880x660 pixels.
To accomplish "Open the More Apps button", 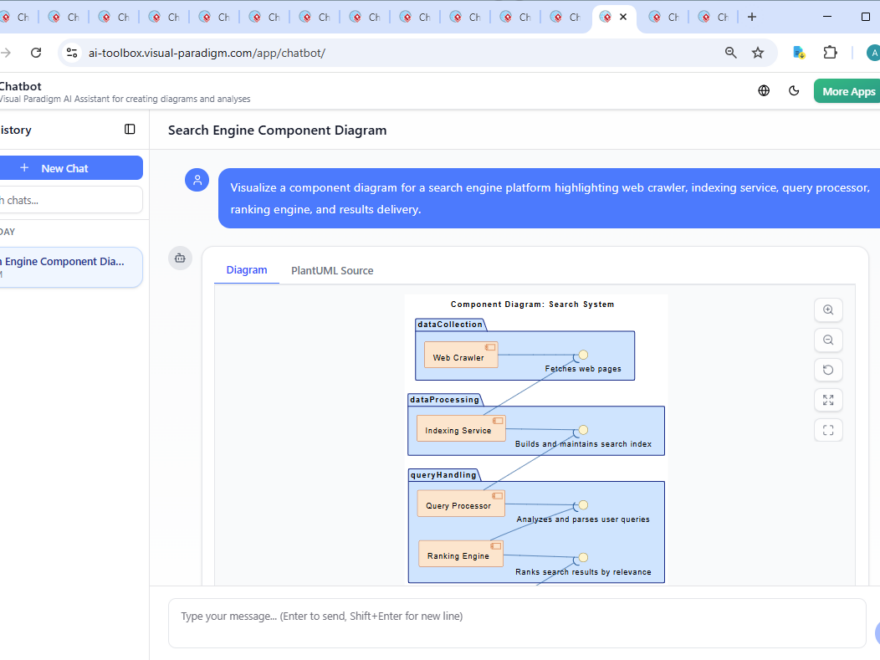I will [847, 91].
